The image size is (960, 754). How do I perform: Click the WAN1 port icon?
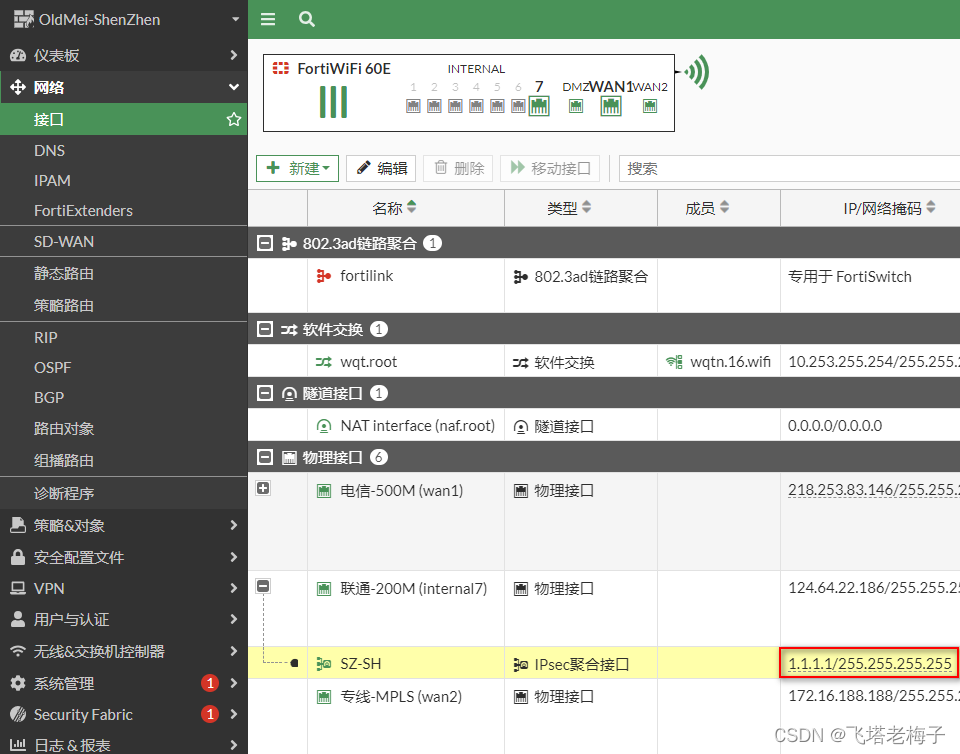click(610, 106)
